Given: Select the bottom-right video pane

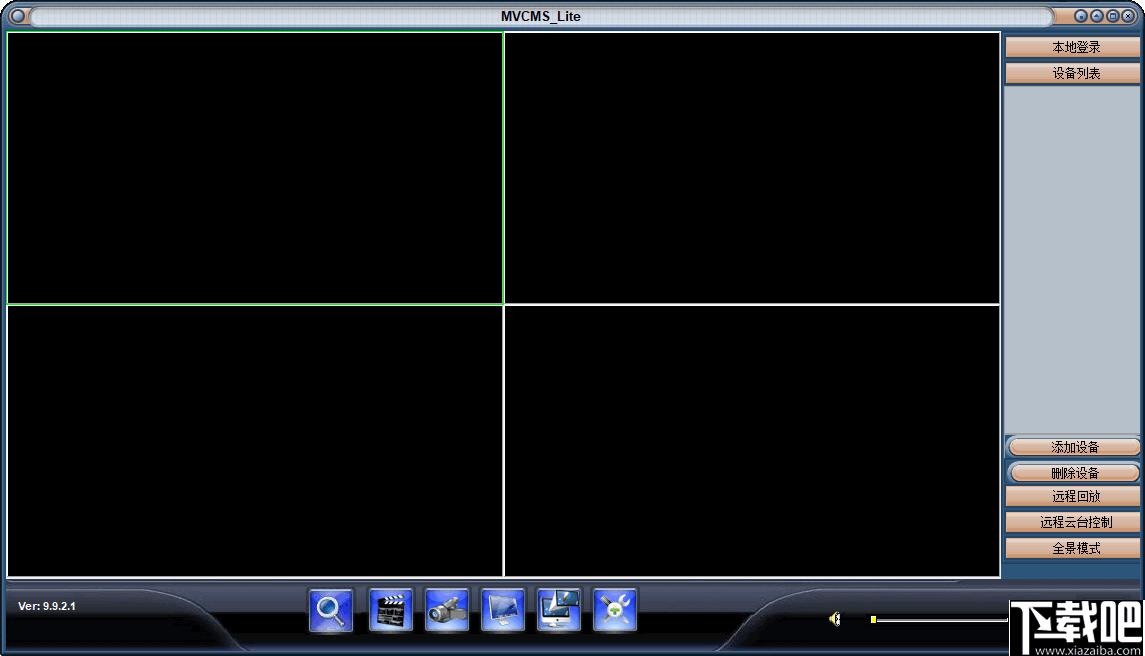Looking at the screenshot, I should click(x=752, y=441).
